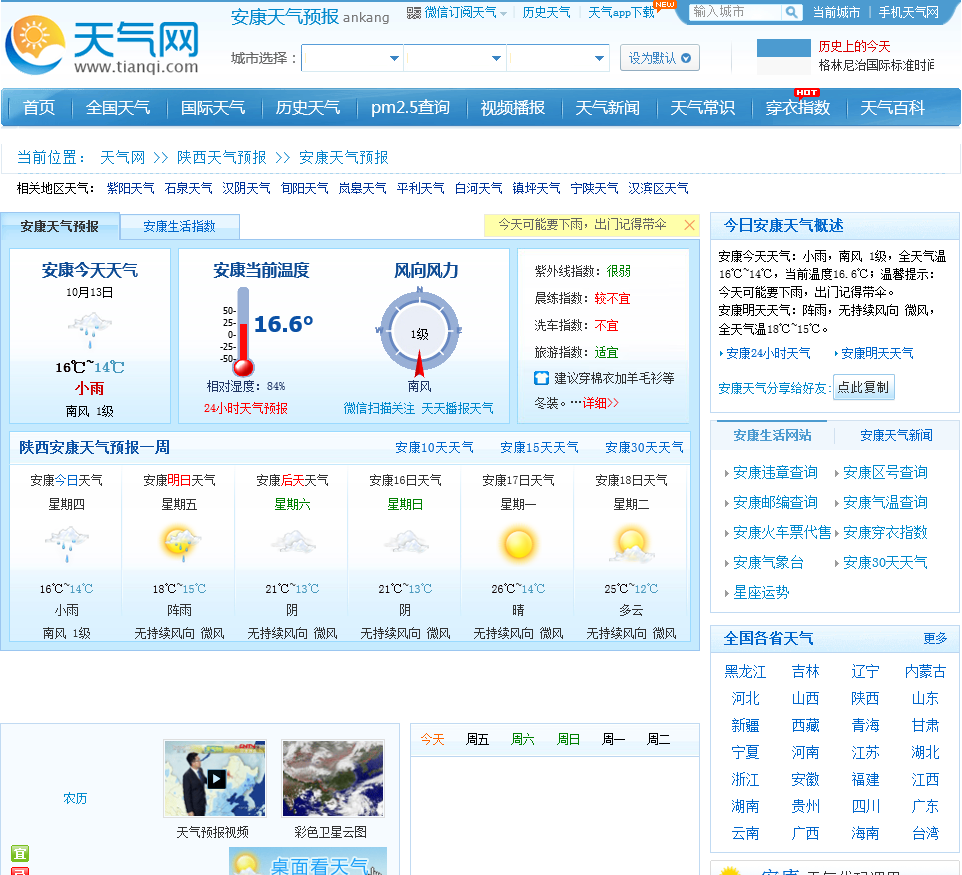Image resolution: width=962 pixels, height=875 pixels.
Task: Click Monday's sunny weather icon
Action: [518, 544]
